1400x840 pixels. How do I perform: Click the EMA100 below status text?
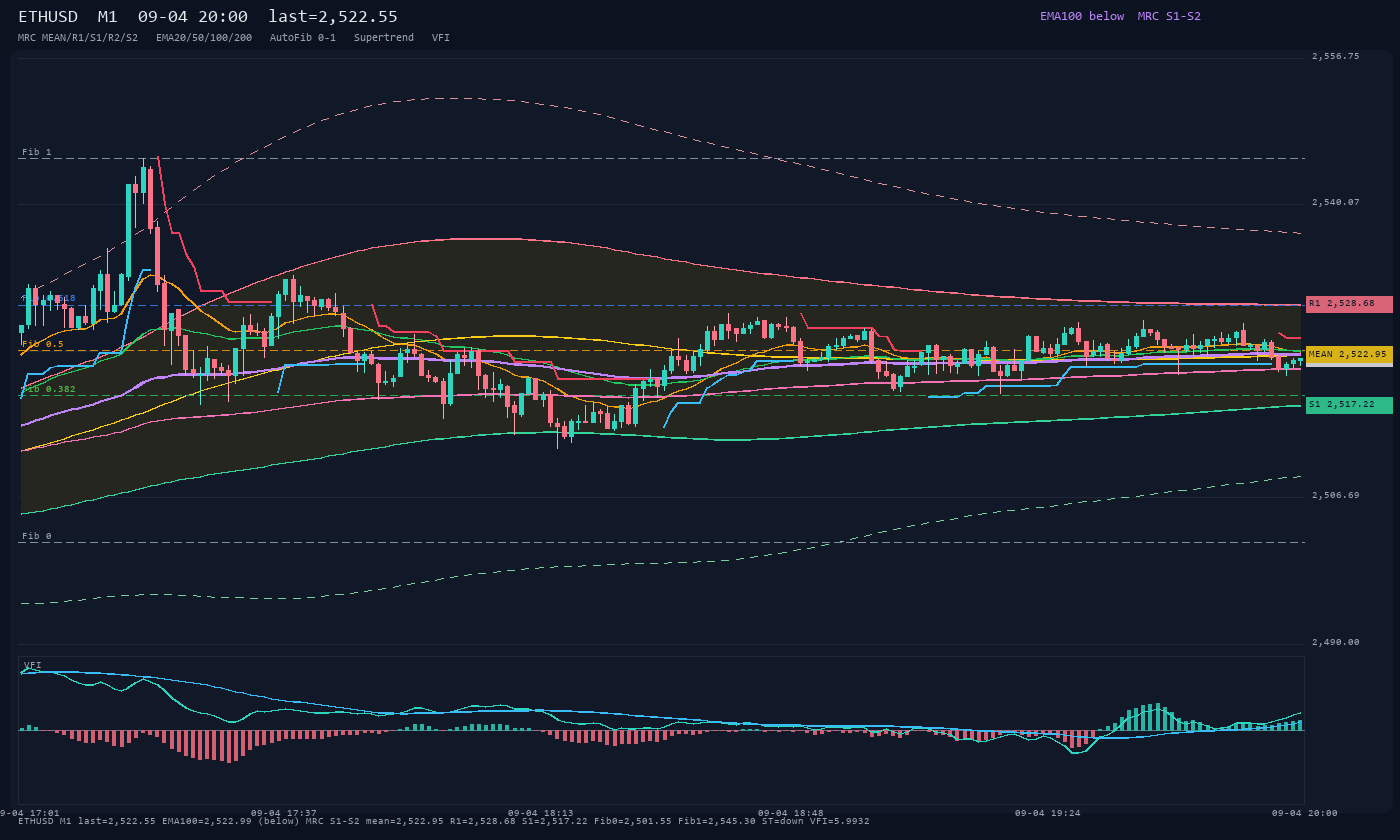[1082, 16]
